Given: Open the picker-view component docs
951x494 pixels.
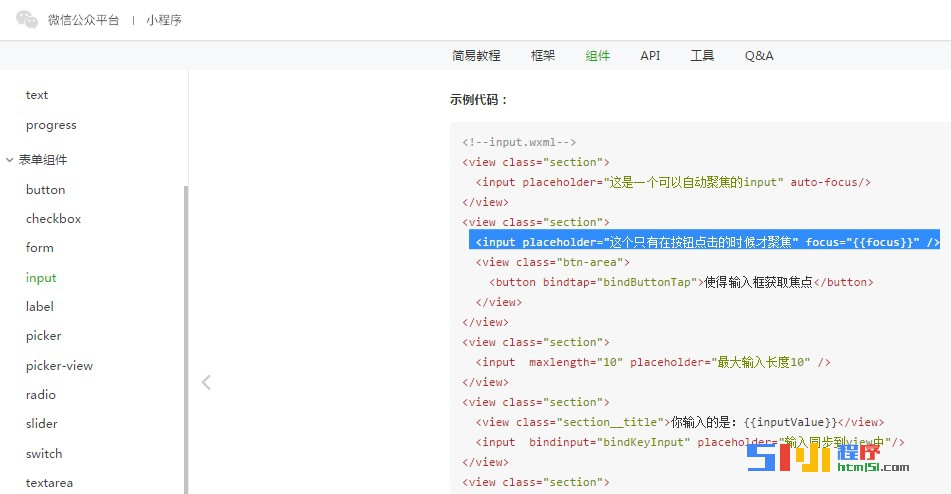Looking at the screenshot, I should pos(59,366).
